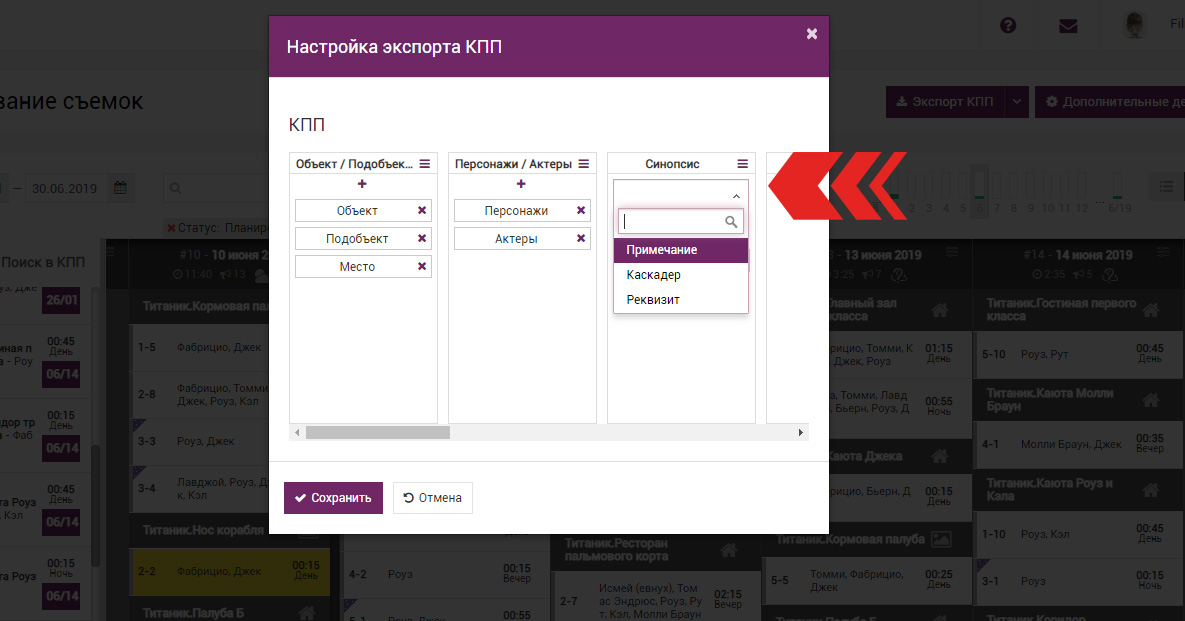Image resolution: width=1185 pixels, height=621 pixels.
Task: Select the Каскадер option
Action: (x=681, y=275)
